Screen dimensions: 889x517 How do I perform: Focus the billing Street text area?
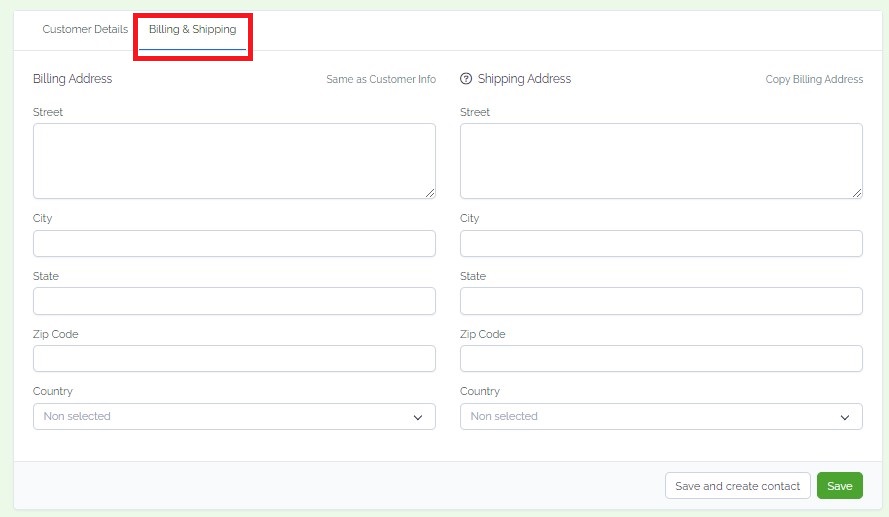coord(234,161)
